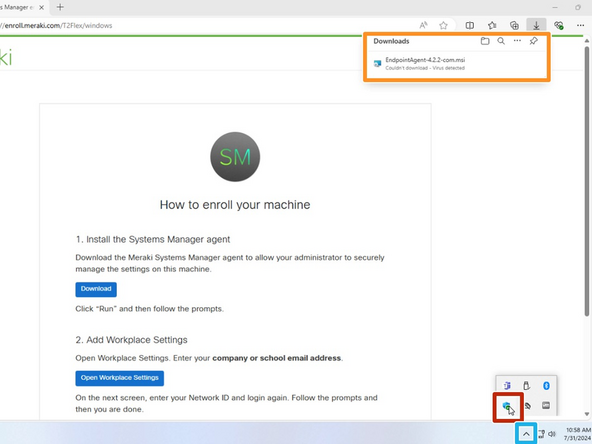Click EndpointAgent-4.2.2-com.msi download entry

456,63
